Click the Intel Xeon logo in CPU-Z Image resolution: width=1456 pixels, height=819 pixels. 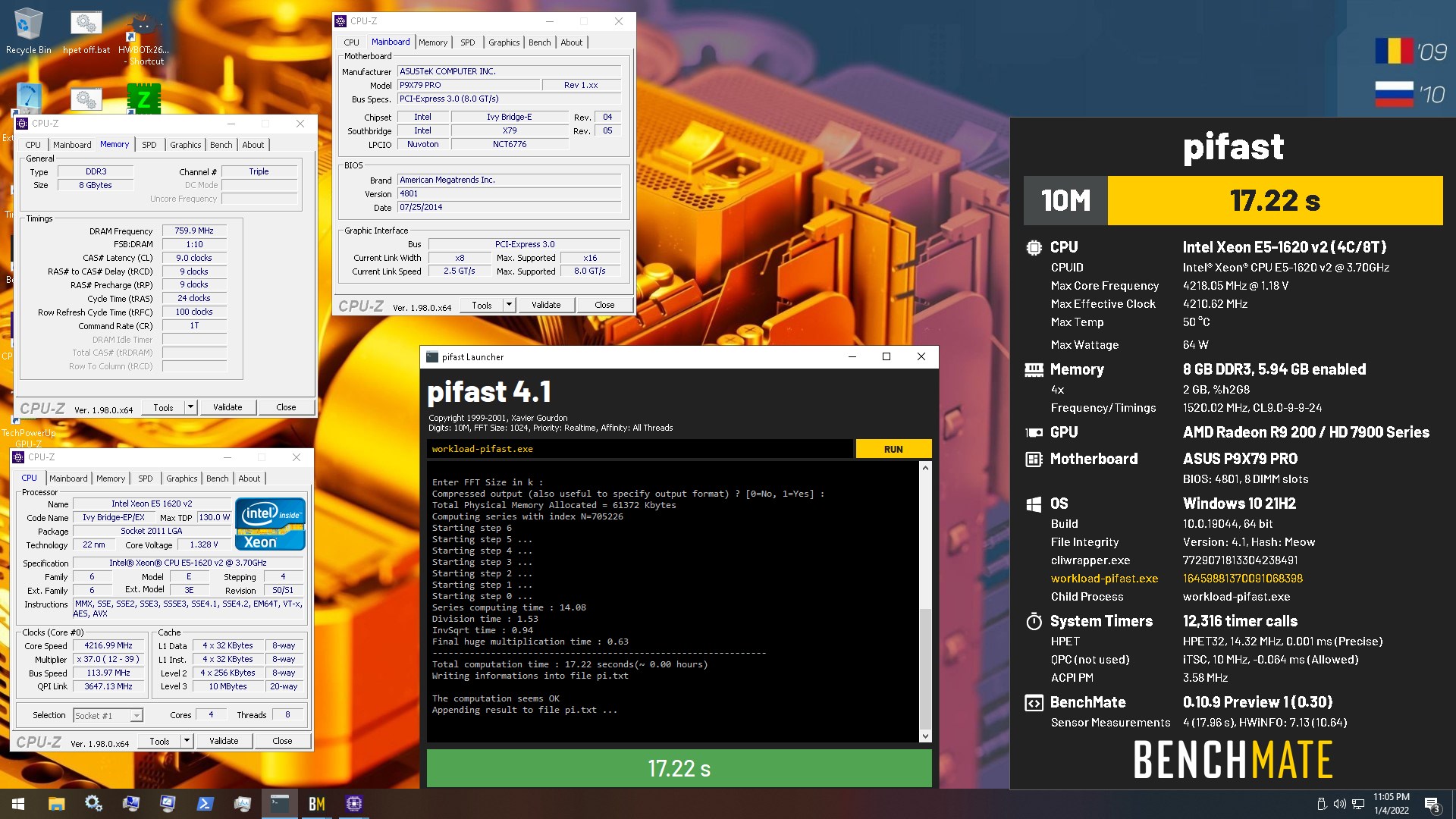(x=270, y=523)
